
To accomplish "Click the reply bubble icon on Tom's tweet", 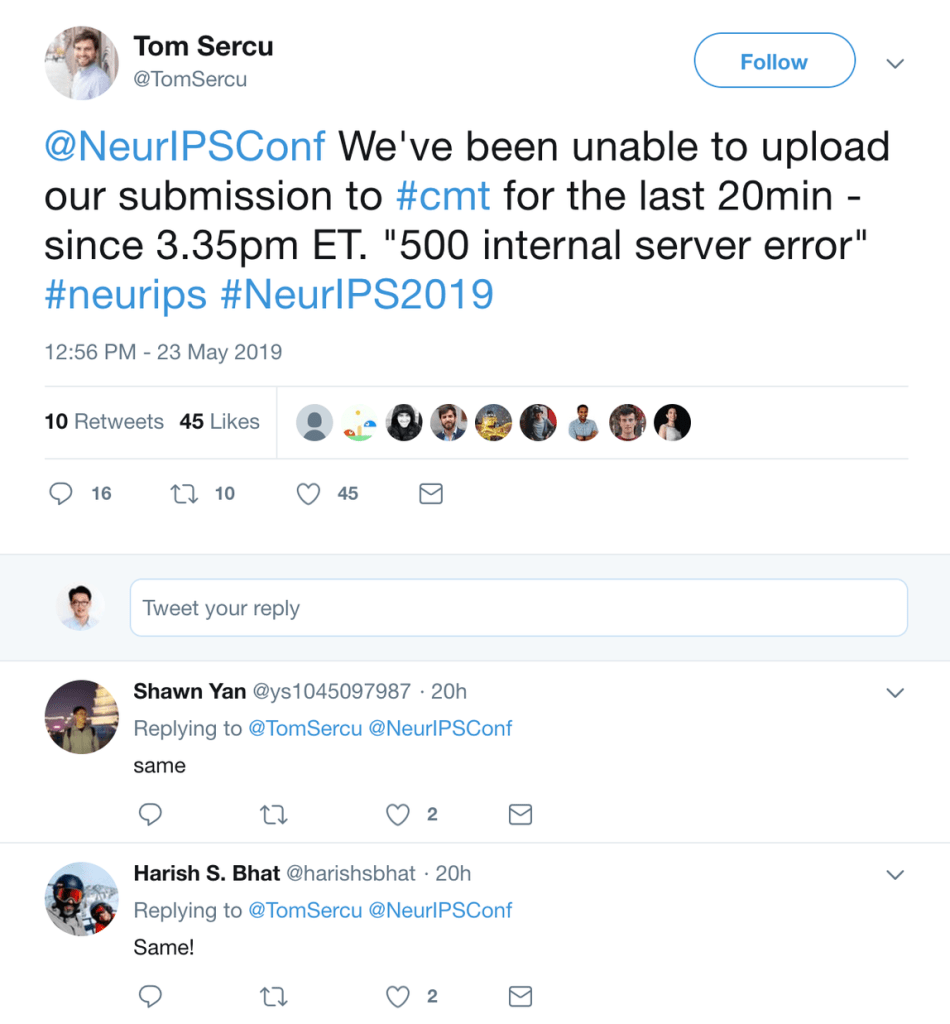I will coord(61,493).
